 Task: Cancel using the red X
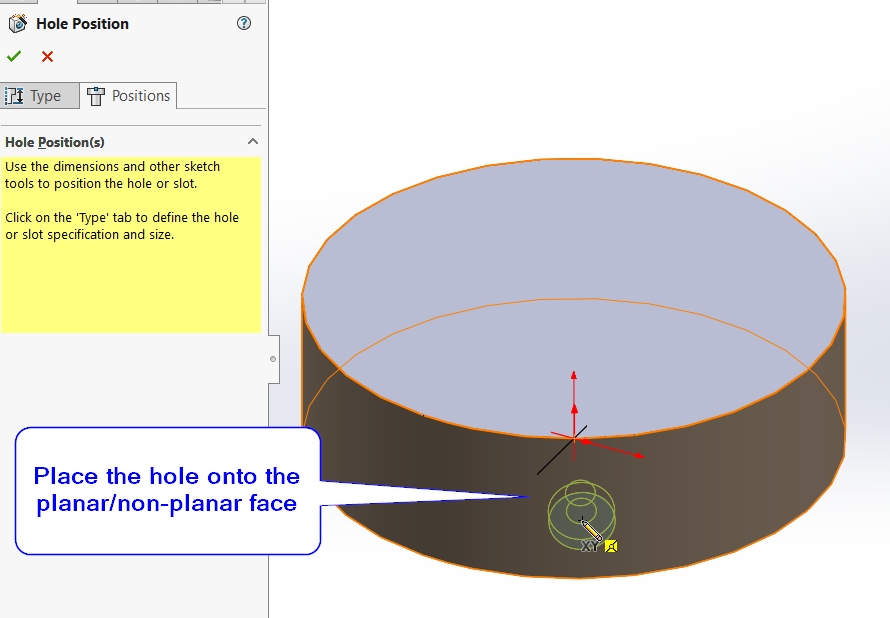click(x=47, y=57)
